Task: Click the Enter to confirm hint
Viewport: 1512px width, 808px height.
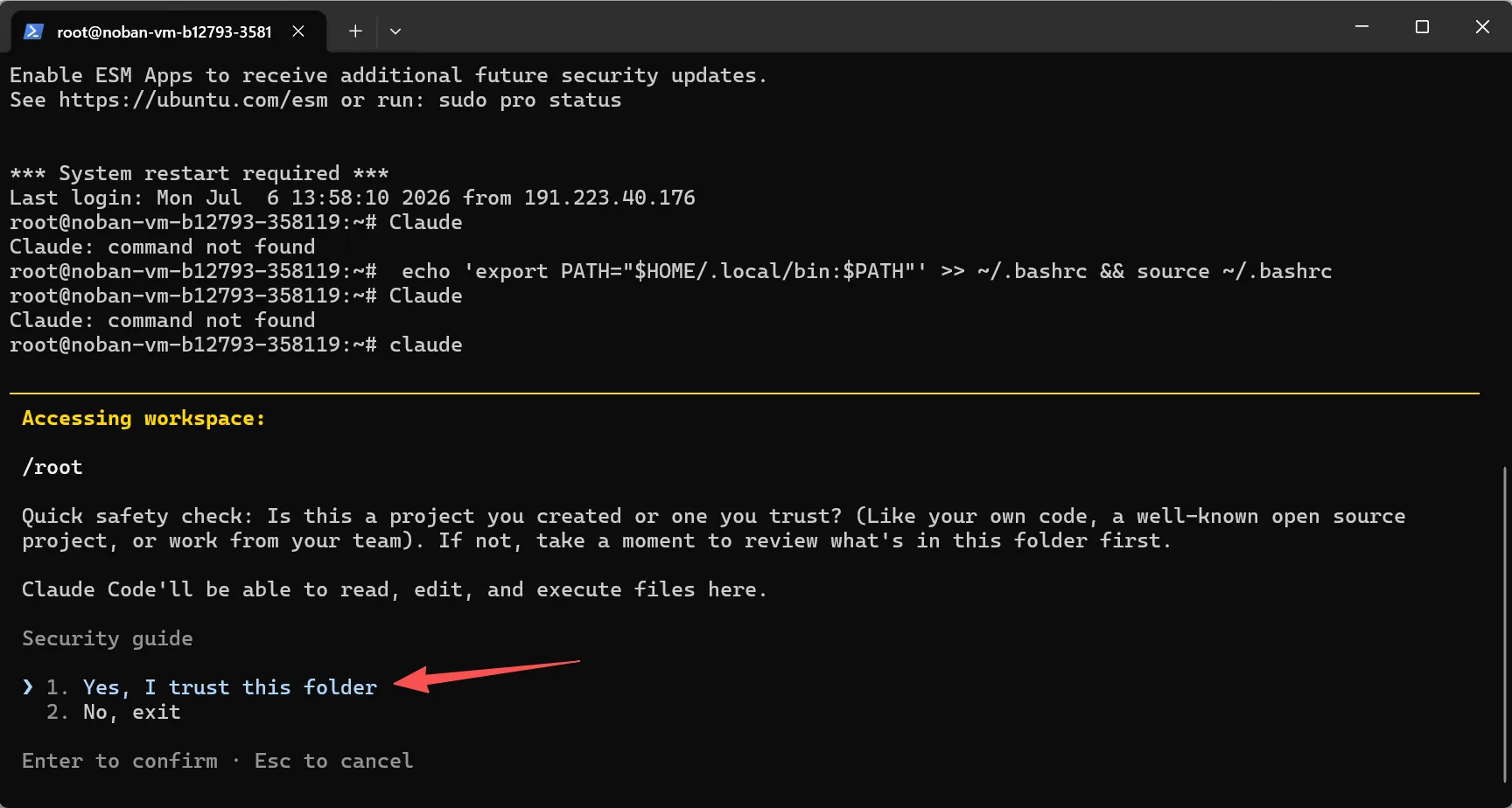Action: coord(120,761)
